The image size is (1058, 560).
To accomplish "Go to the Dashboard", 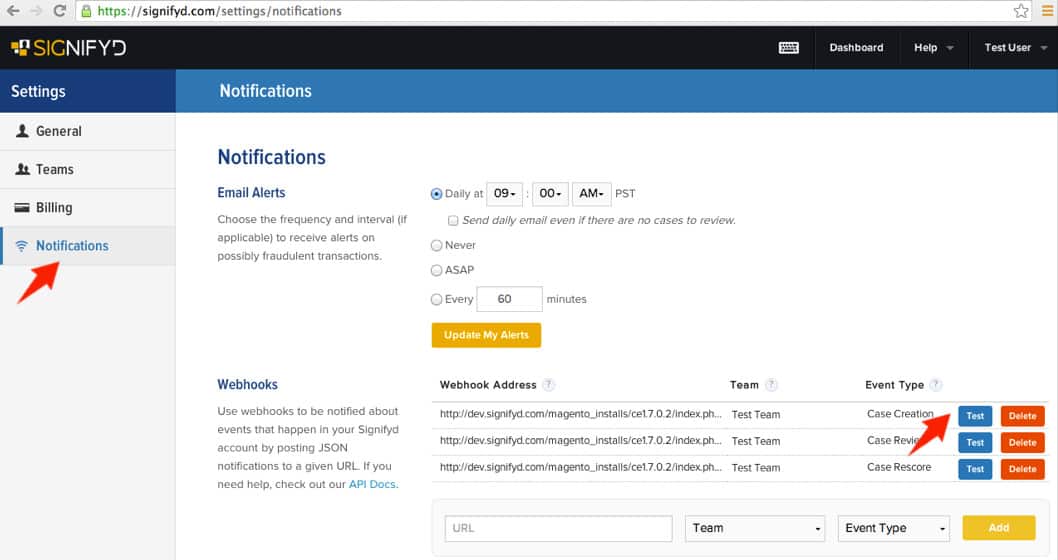I will click(856, 48).
